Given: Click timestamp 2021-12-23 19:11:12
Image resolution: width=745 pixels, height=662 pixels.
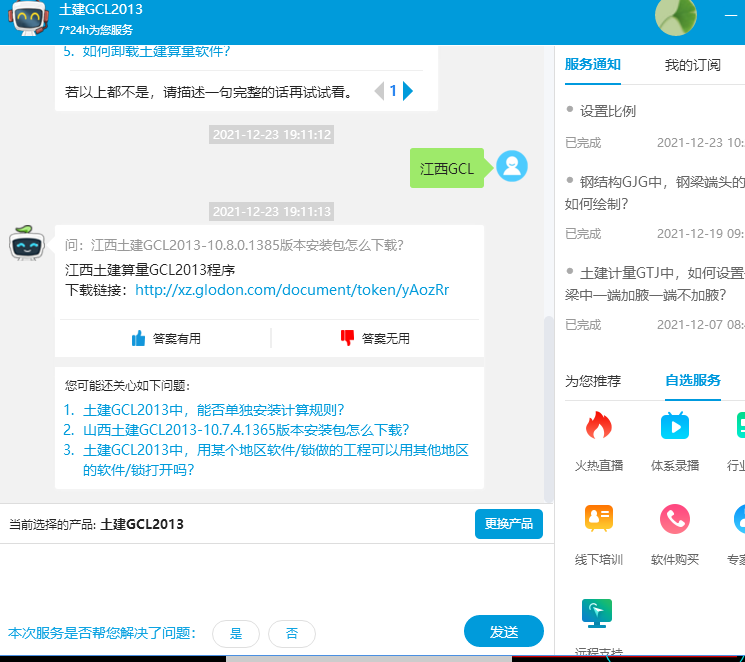Looking at the screenshot, I should tap(271, 134).
